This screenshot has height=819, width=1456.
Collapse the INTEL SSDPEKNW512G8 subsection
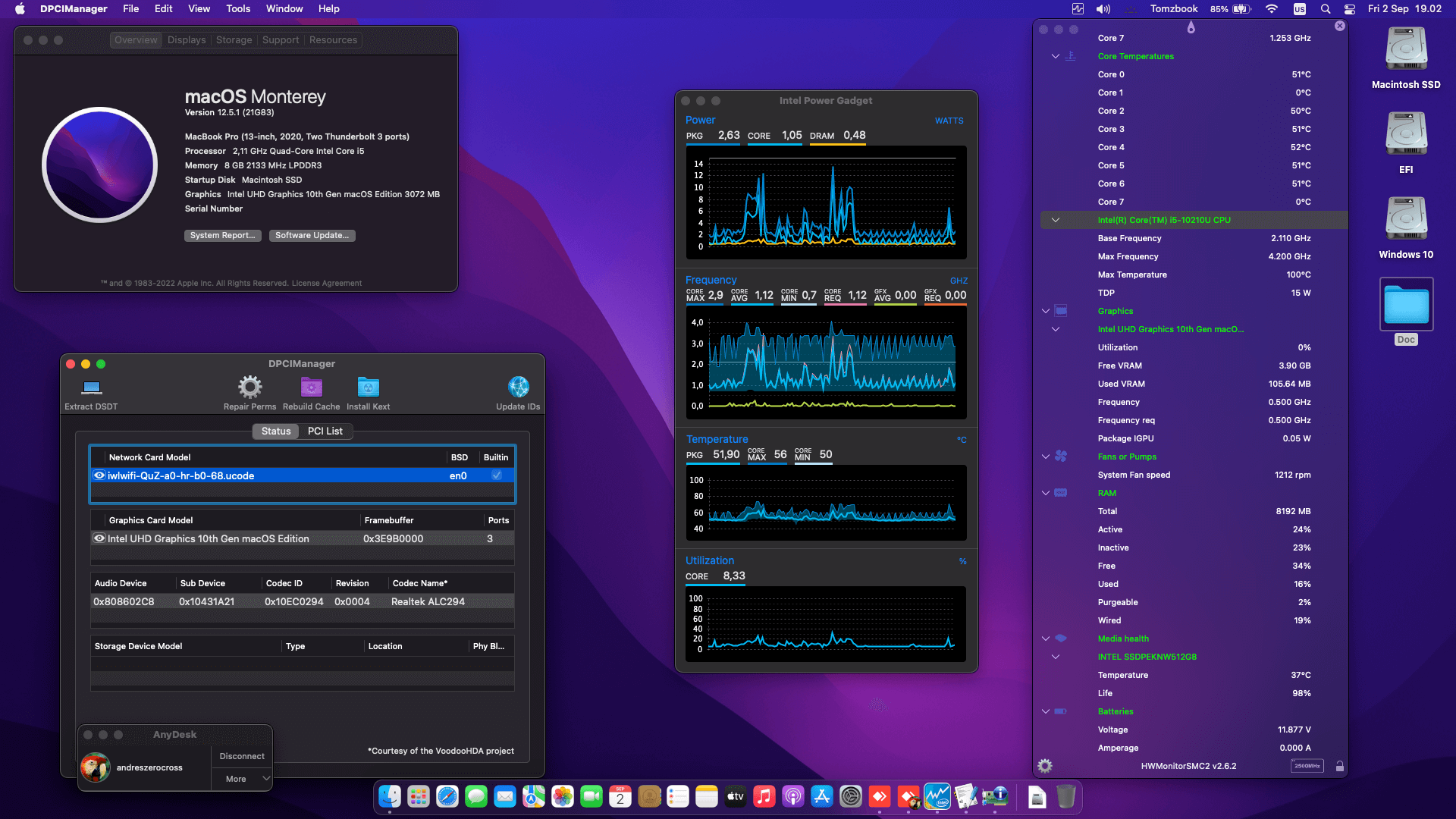click(x=1055, y=657)
